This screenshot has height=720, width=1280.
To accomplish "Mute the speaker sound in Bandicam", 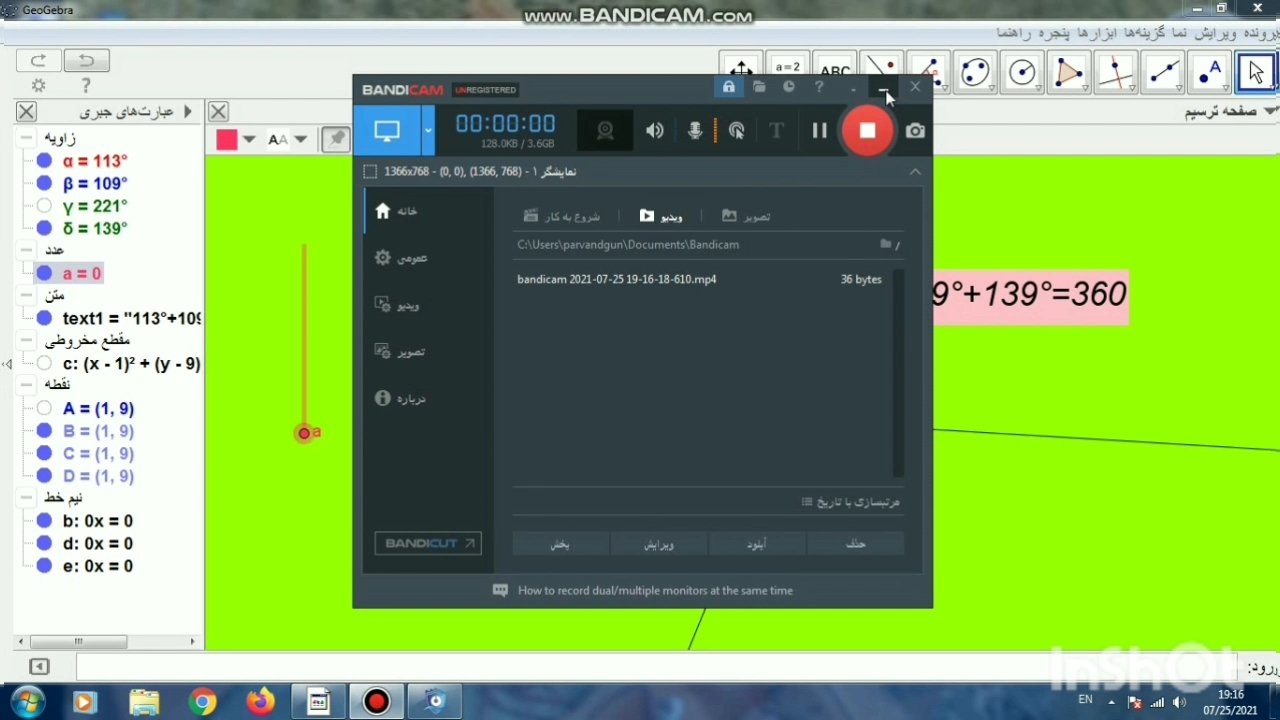I will point(655,131).
